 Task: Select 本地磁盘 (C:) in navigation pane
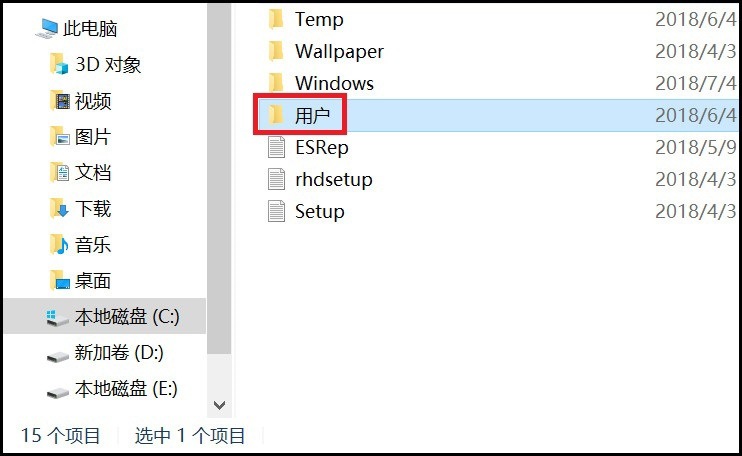point(105,316)
